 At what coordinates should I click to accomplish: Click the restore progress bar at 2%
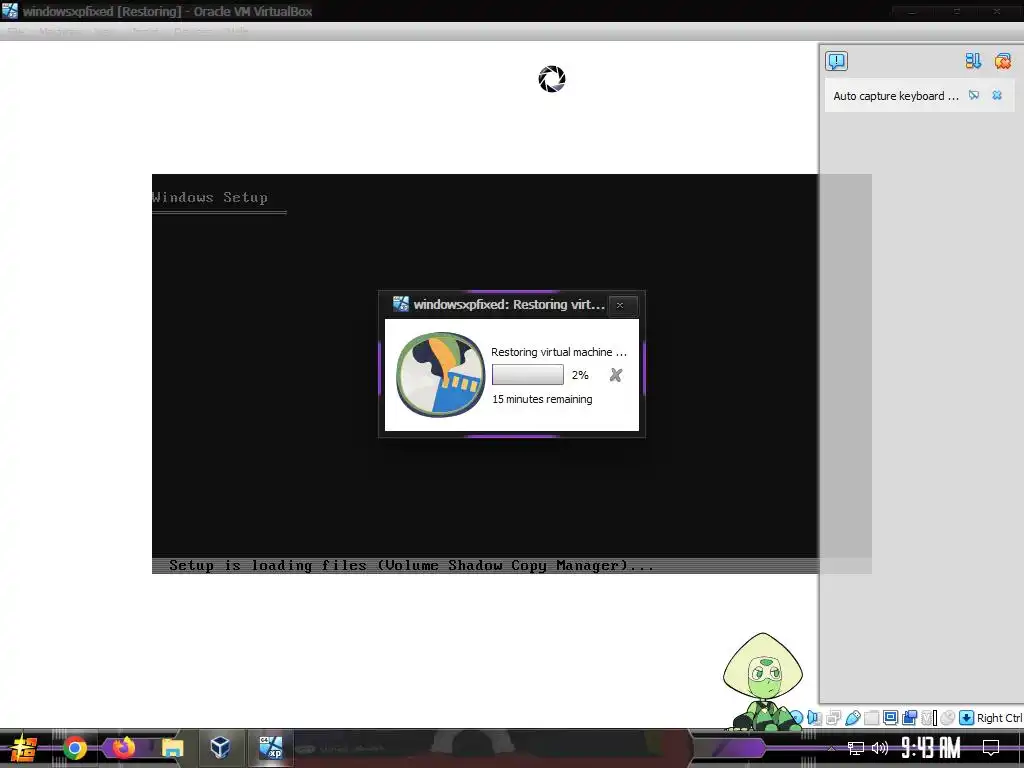coord(528,375)
